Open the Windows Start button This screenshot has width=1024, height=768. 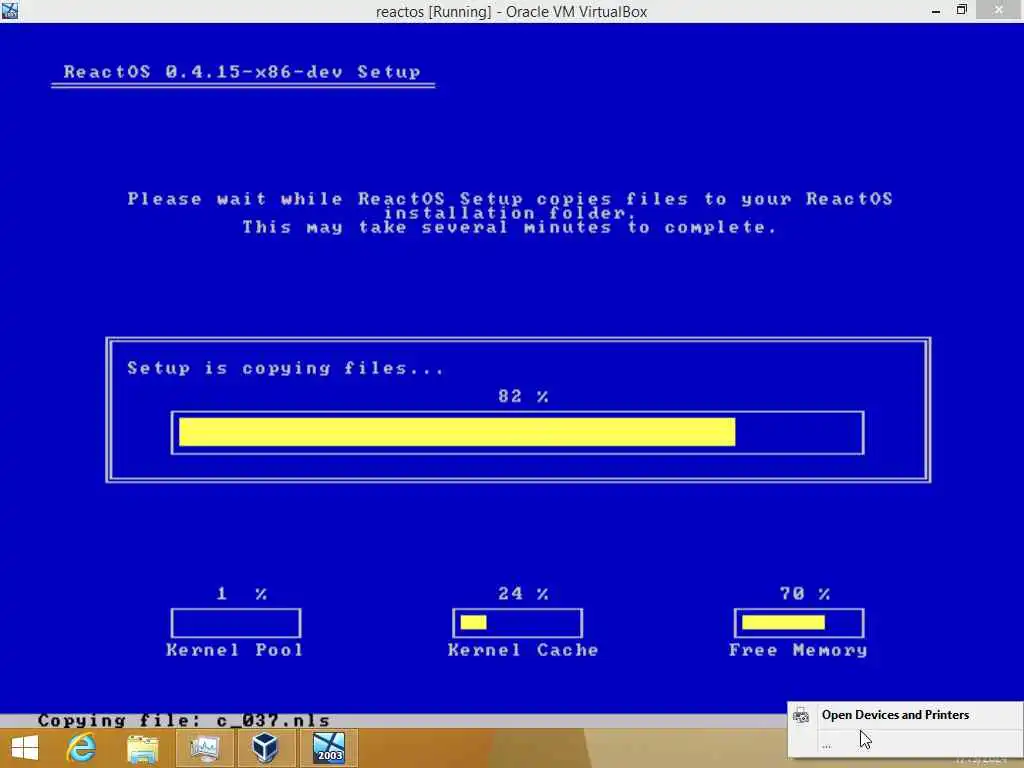pos(25,748)
